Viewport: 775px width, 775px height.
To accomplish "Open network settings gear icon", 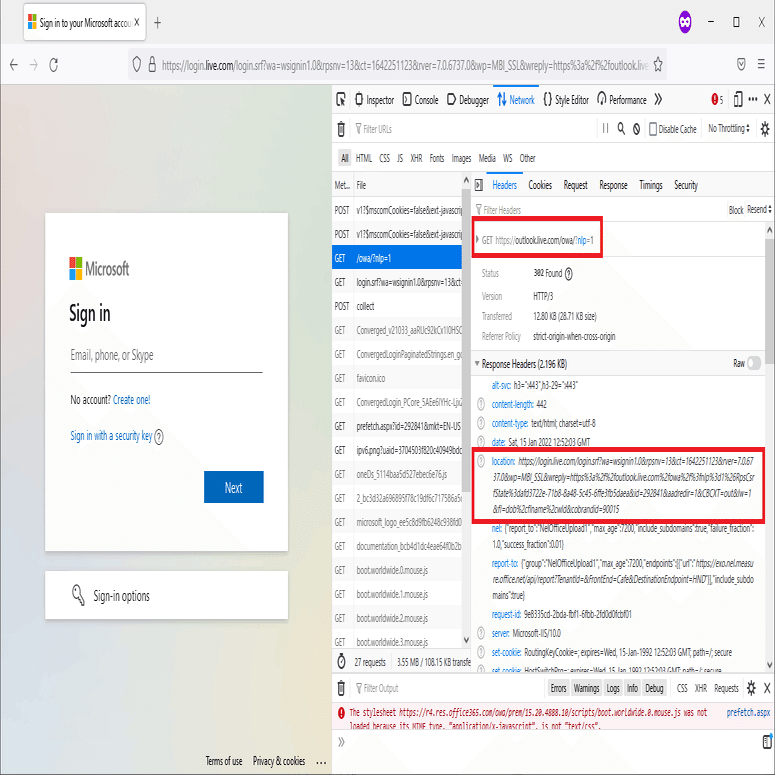I will 765,129.
